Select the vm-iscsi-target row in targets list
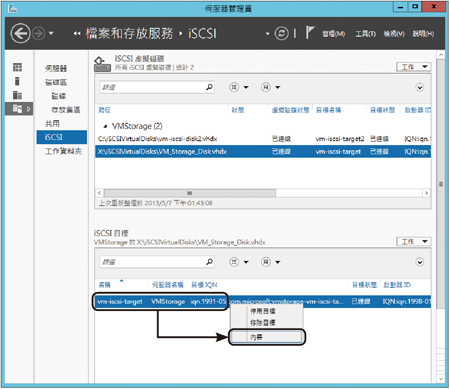450x389 pixels. click(x=263, y=302)
